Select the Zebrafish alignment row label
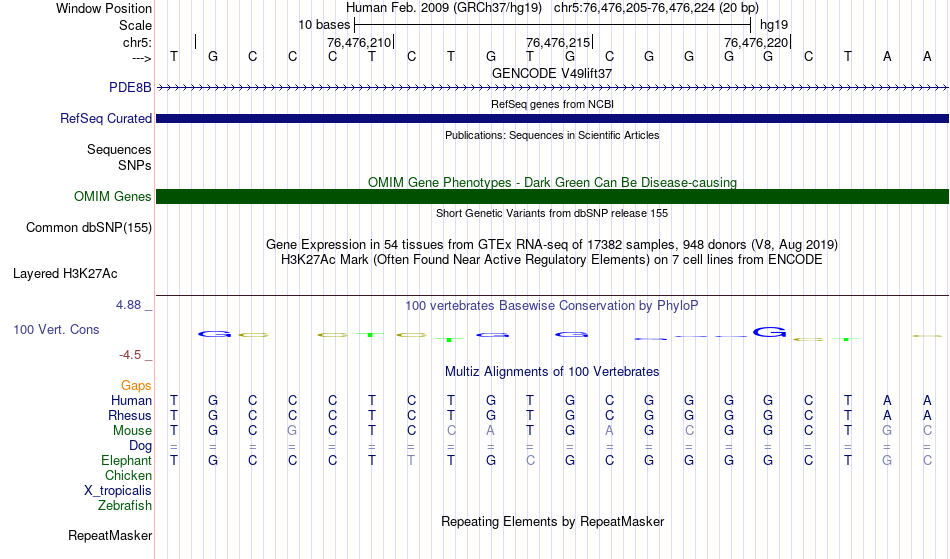950x559 pixels. (125, 505)
